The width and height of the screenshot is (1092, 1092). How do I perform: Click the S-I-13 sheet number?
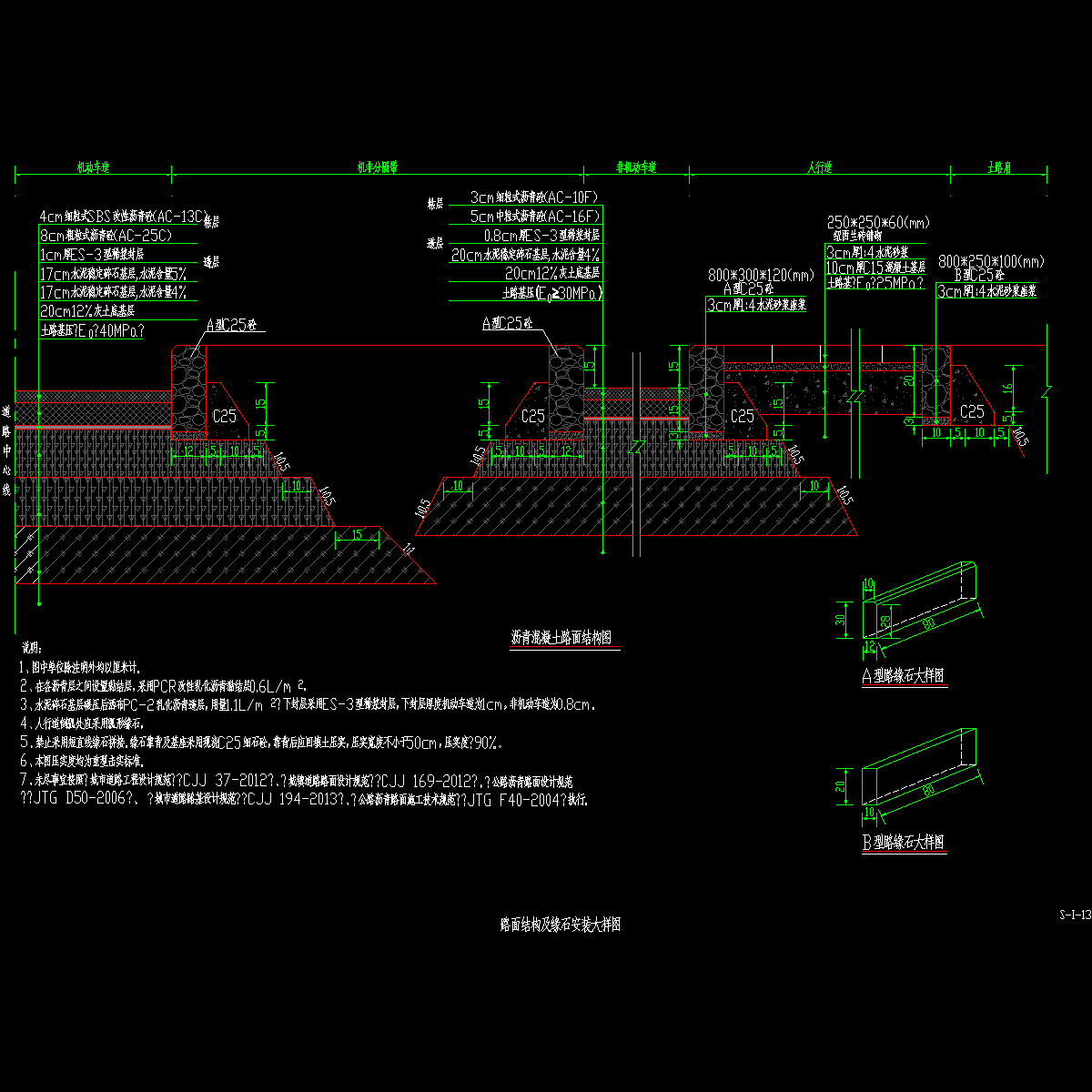click(x=1075, y=915)
